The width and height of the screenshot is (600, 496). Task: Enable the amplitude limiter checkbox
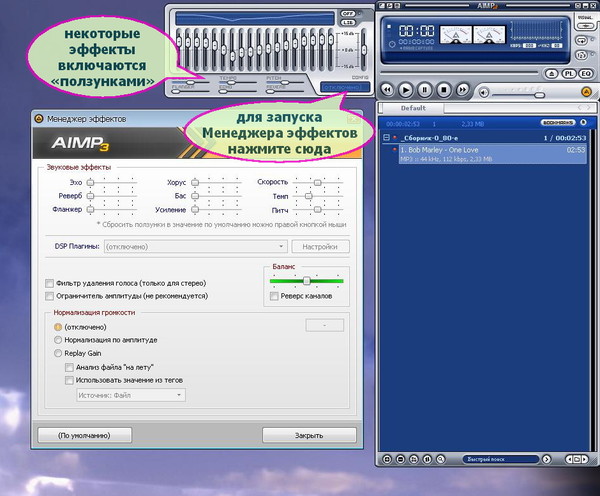point(49,296)
